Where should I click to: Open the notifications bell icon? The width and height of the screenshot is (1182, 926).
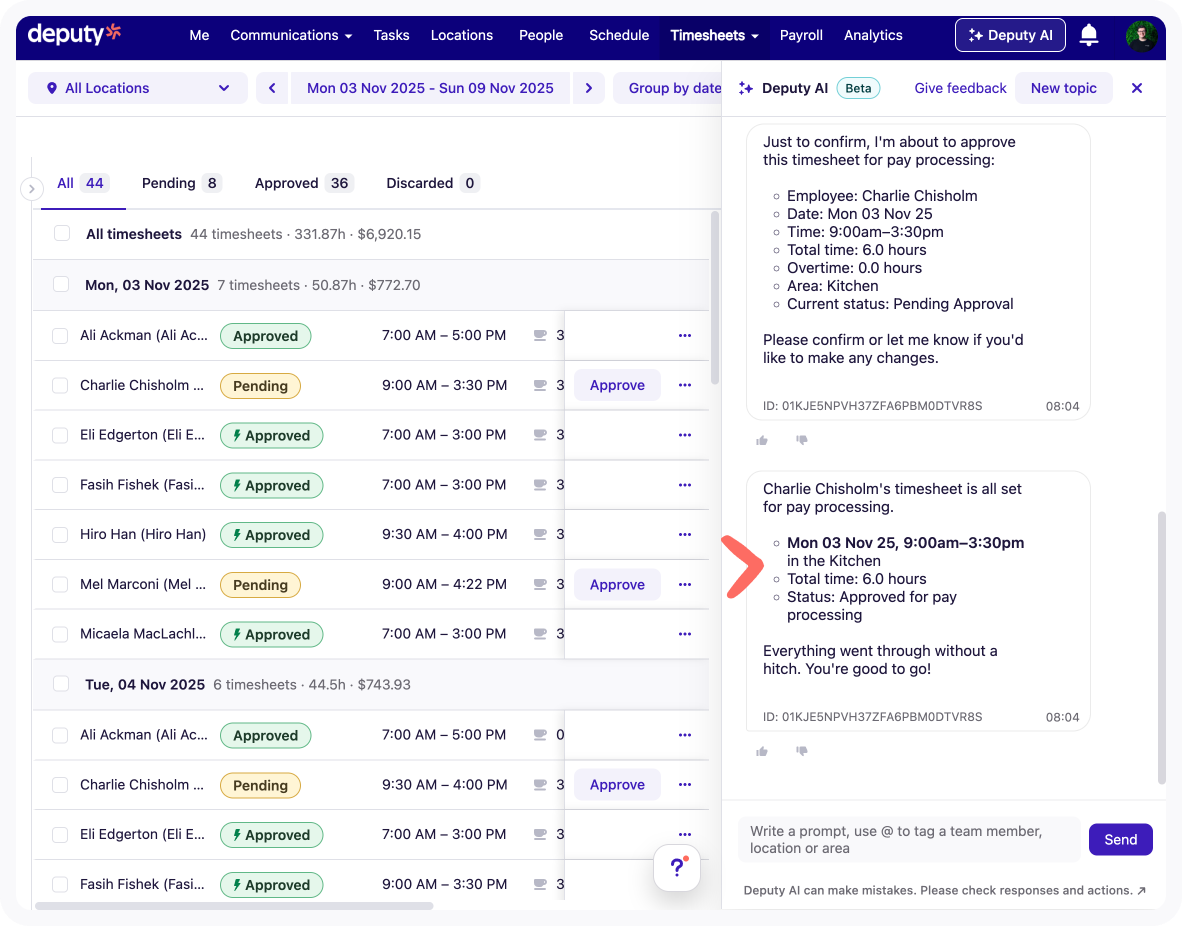pos(1089,36)
